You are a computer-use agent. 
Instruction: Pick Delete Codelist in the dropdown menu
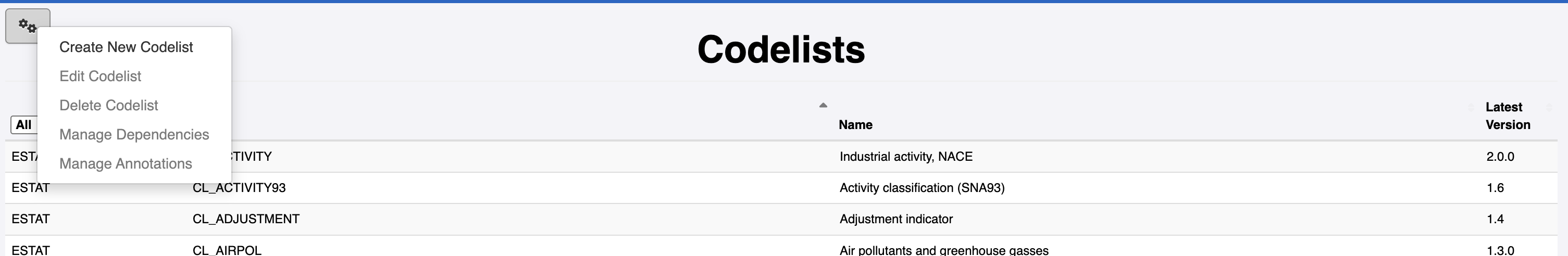coord(108,106)
